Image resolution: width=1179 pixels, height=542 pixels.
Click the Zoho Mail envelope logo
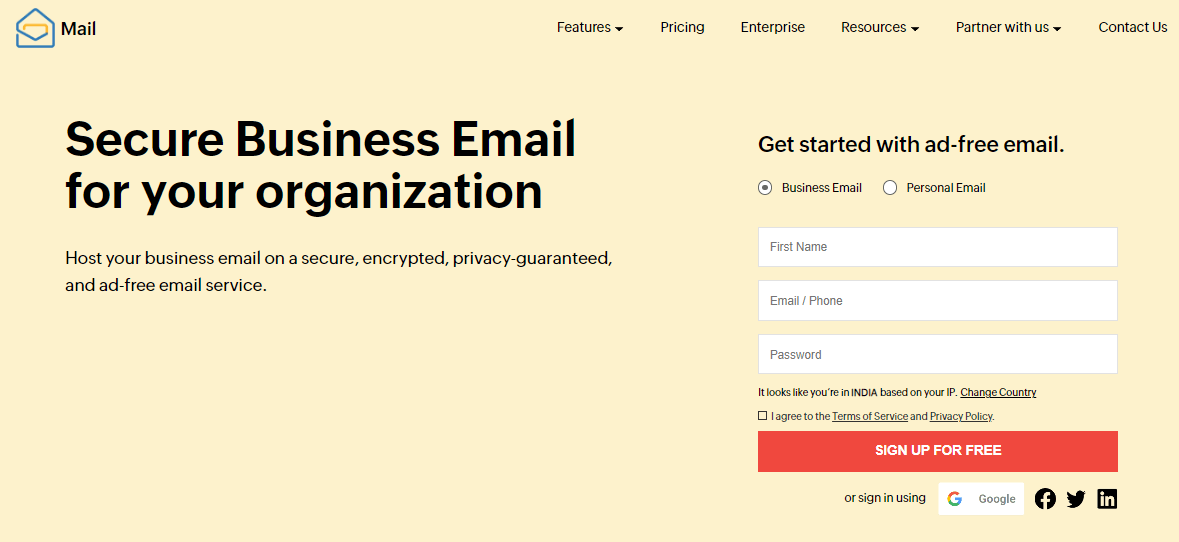click(35, 29)
